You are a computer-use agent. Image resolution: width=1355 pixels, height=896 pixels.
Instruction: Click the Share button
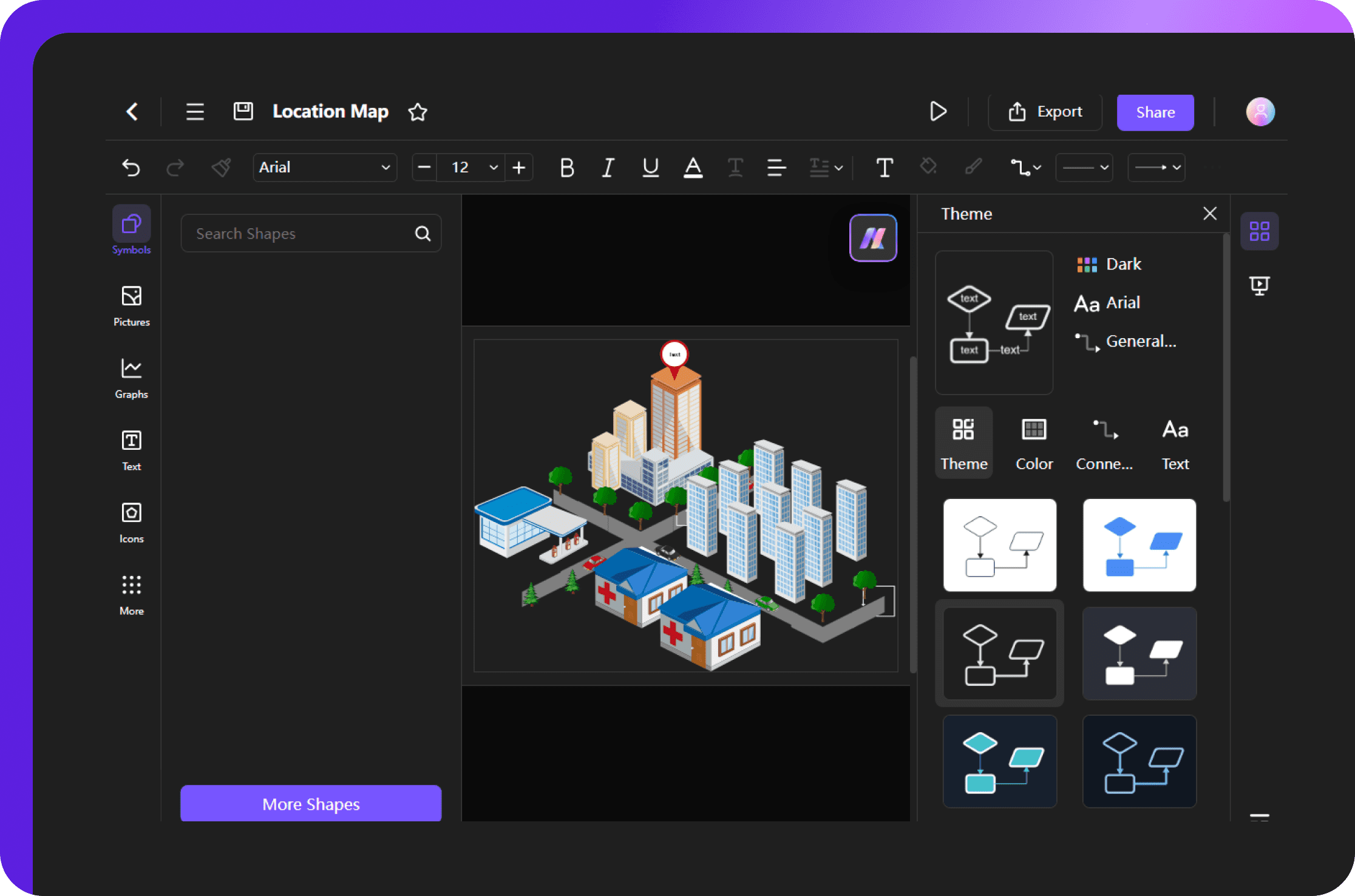pos(1154,111)
